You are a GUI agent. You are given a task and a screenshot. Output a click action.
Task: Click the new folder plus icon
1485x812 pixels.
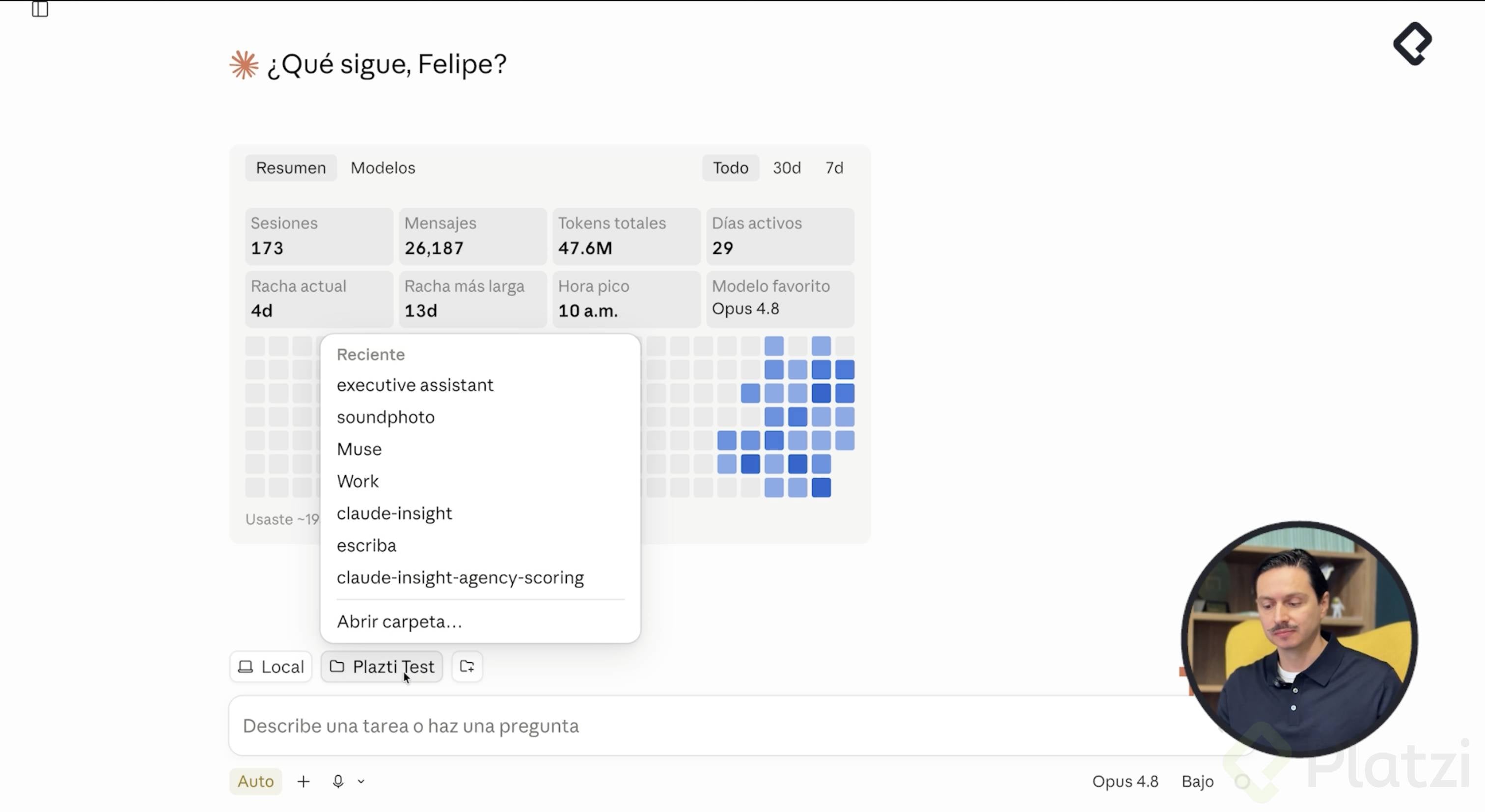pos(467,666)
